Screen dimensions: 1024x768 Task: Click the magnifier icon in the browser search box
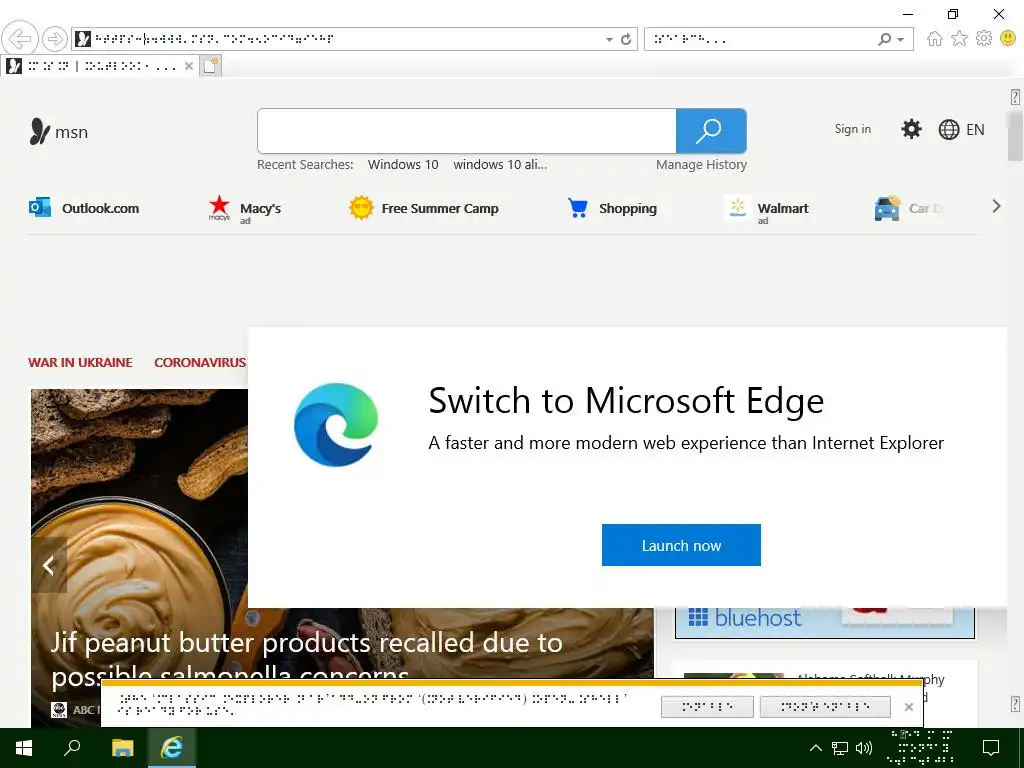coord(885,39)
